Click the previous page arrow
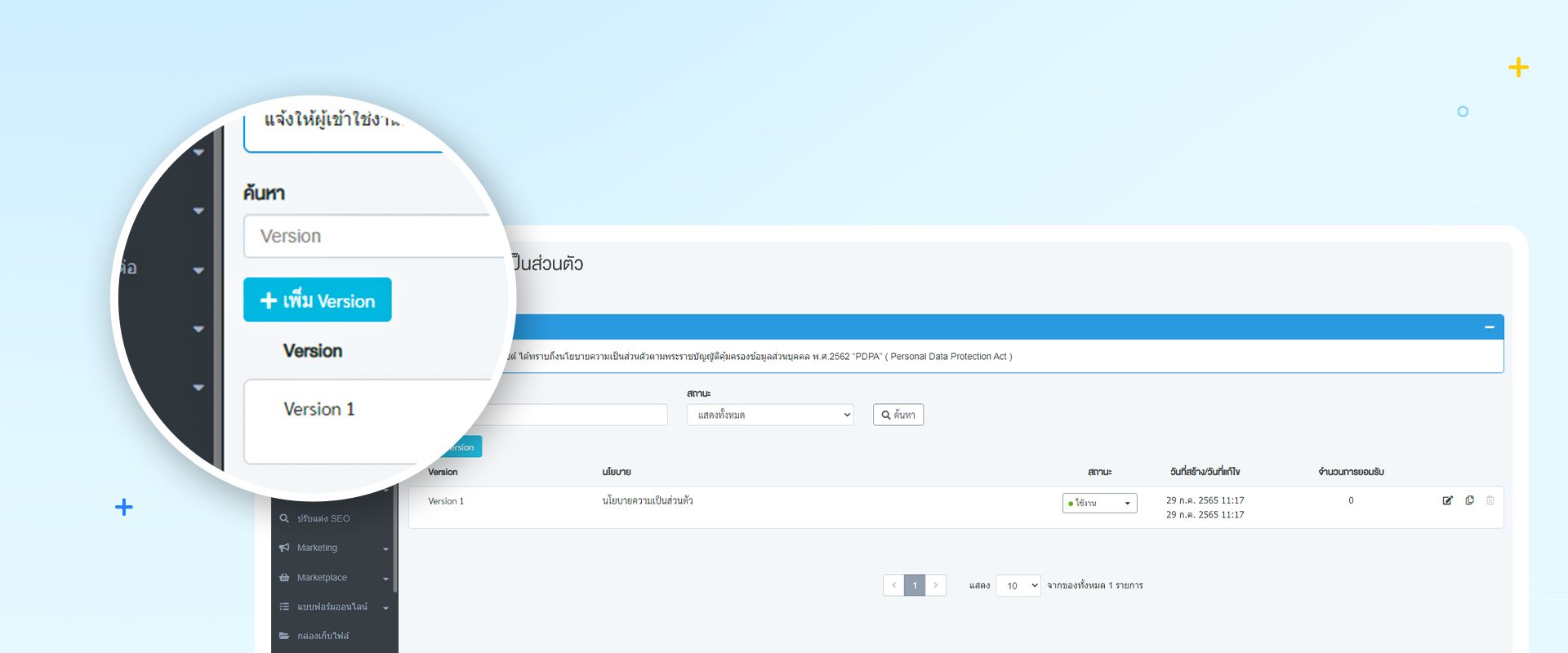 click(893, 585)
